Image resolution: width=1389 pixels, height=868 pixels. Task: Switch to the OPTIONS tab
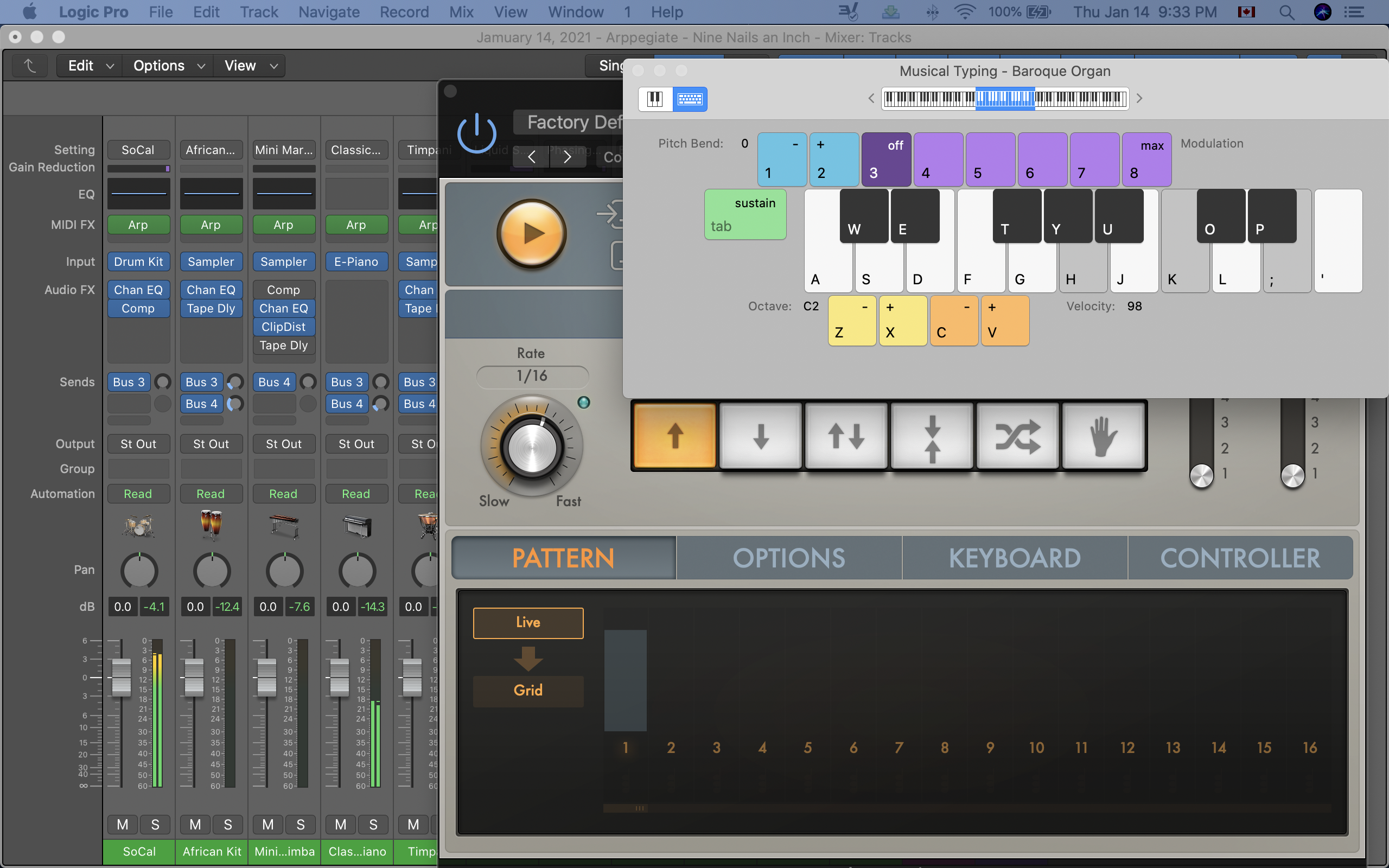pos(788,558)
